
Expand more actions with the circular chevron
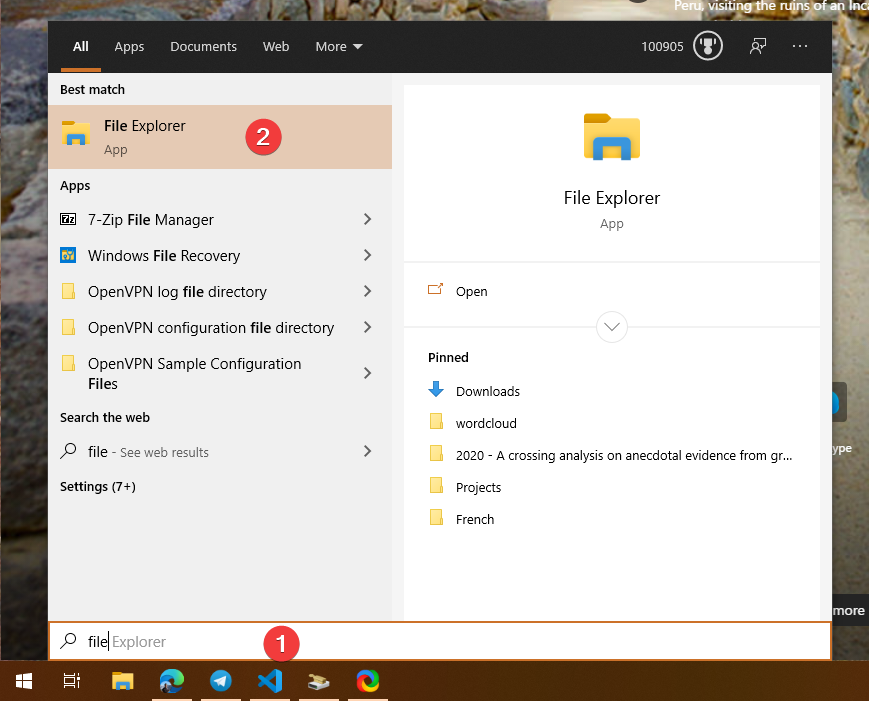[611, 327]
